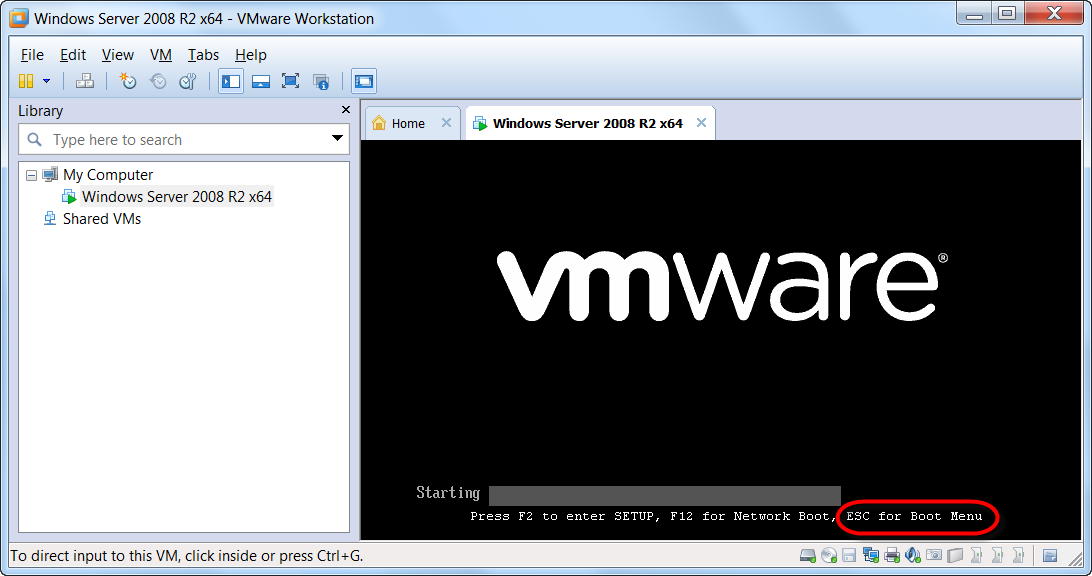
Task: Select Shared VMs in the library tree
Action: tap(102, 219)
